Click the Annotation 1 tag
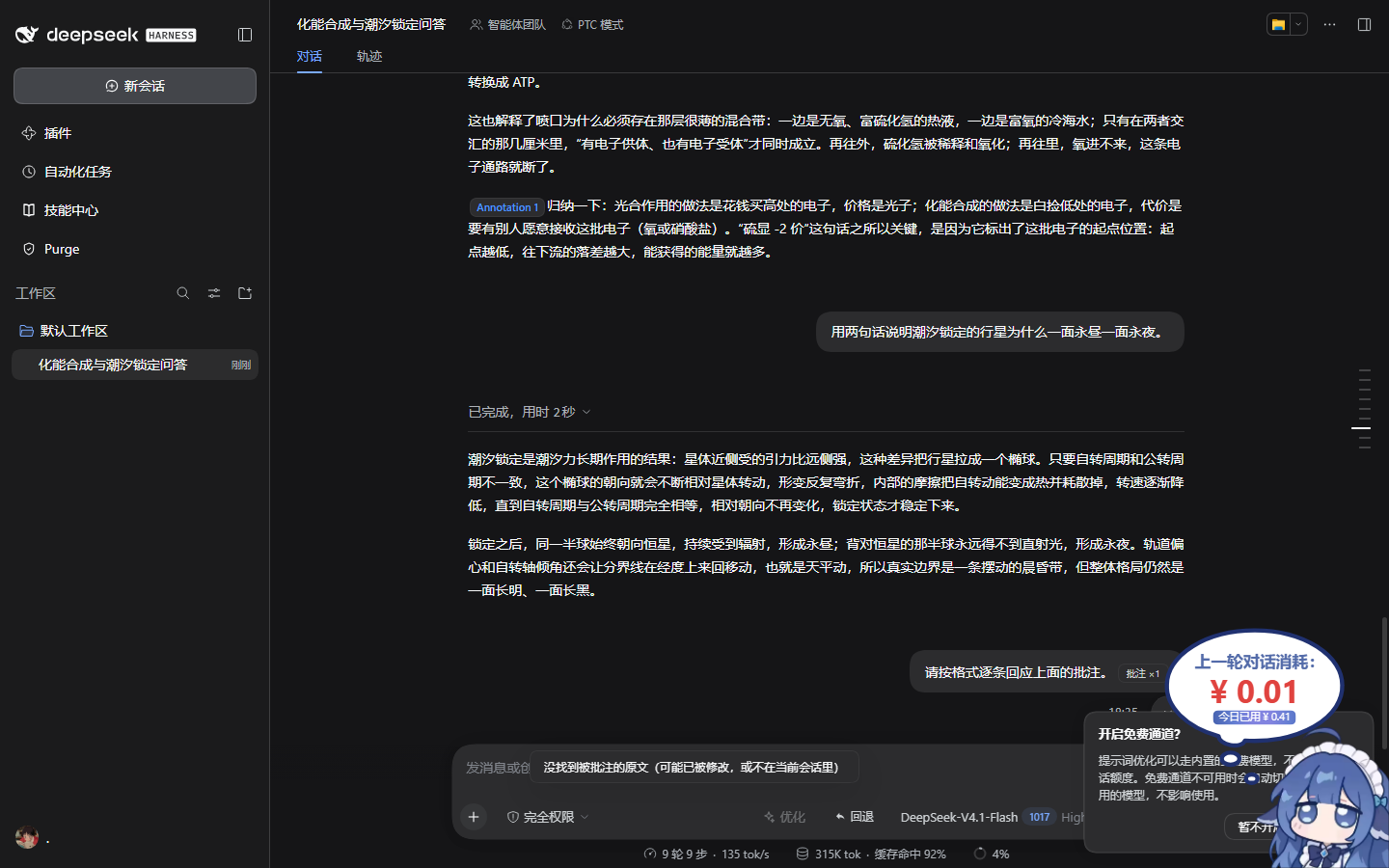 tap(507, 207)
